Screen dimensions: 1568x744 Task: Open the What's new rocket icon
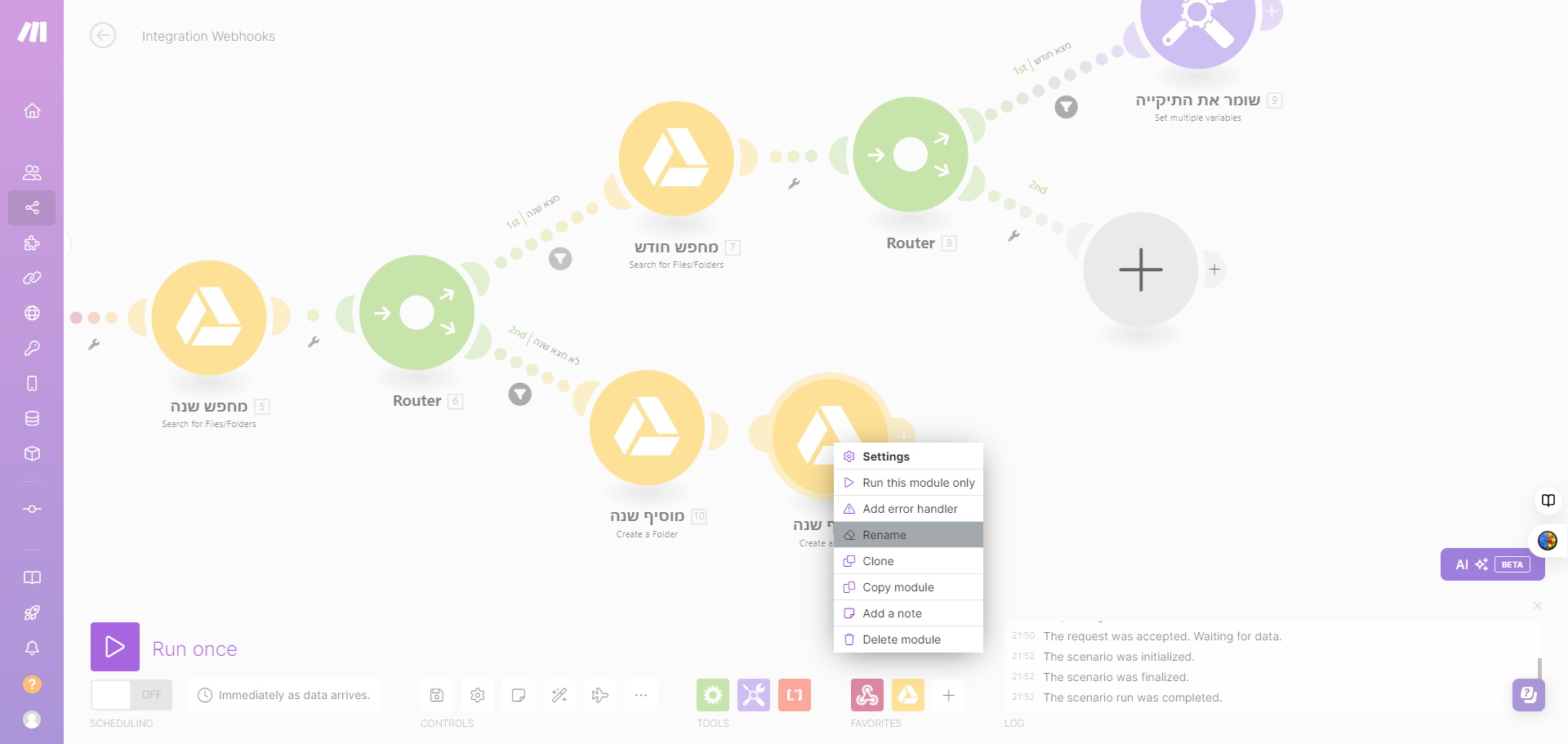32,613
